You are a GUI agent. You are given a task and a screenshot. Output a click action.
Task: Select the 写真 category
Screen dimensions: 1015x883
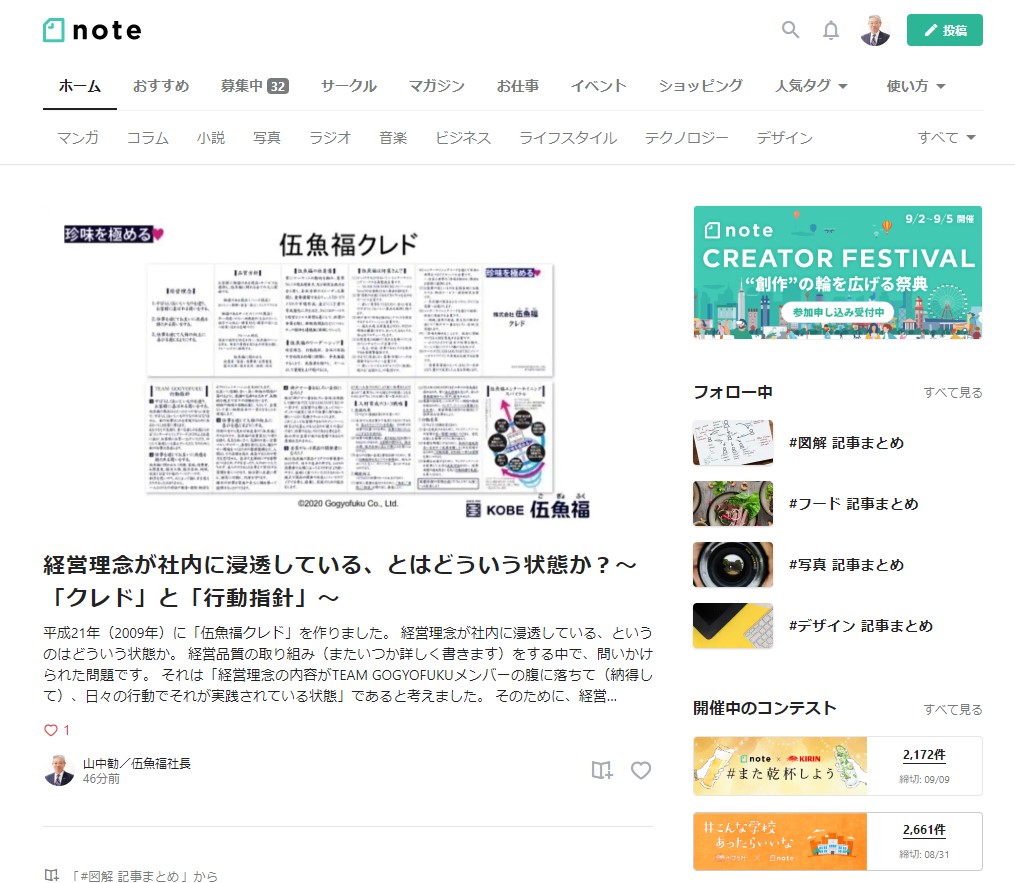point(267,138)
